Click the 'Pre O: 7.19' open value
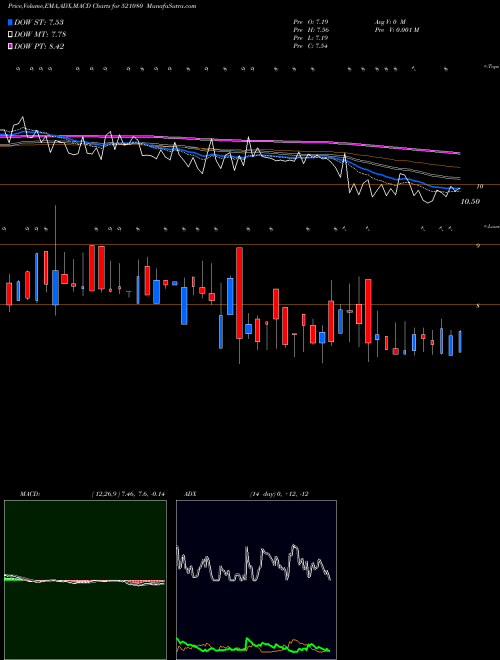Image resolution: width=500 pixels, height=660 pixels. pyautogui.click(x=311, y=21)
